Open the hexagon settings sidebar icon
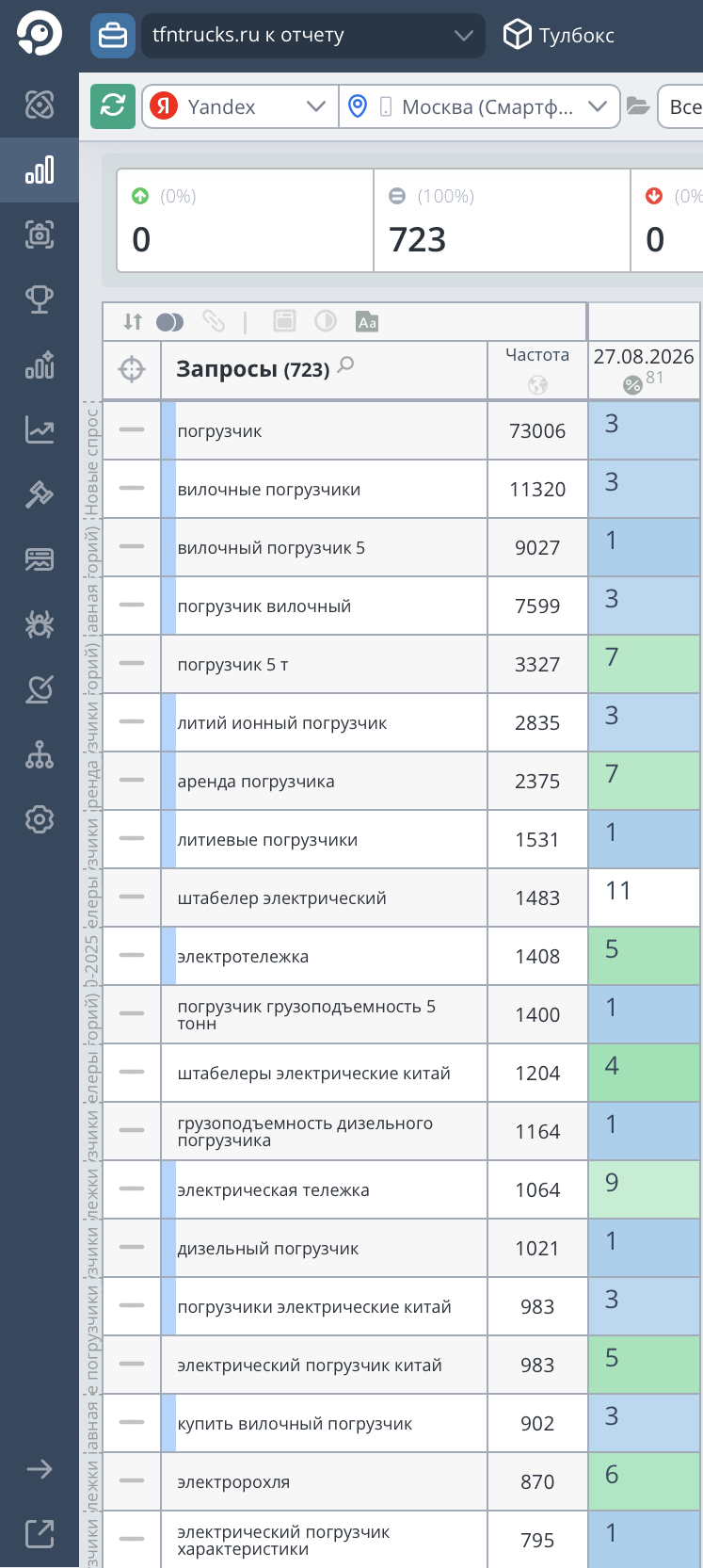 tap(40, 819)
